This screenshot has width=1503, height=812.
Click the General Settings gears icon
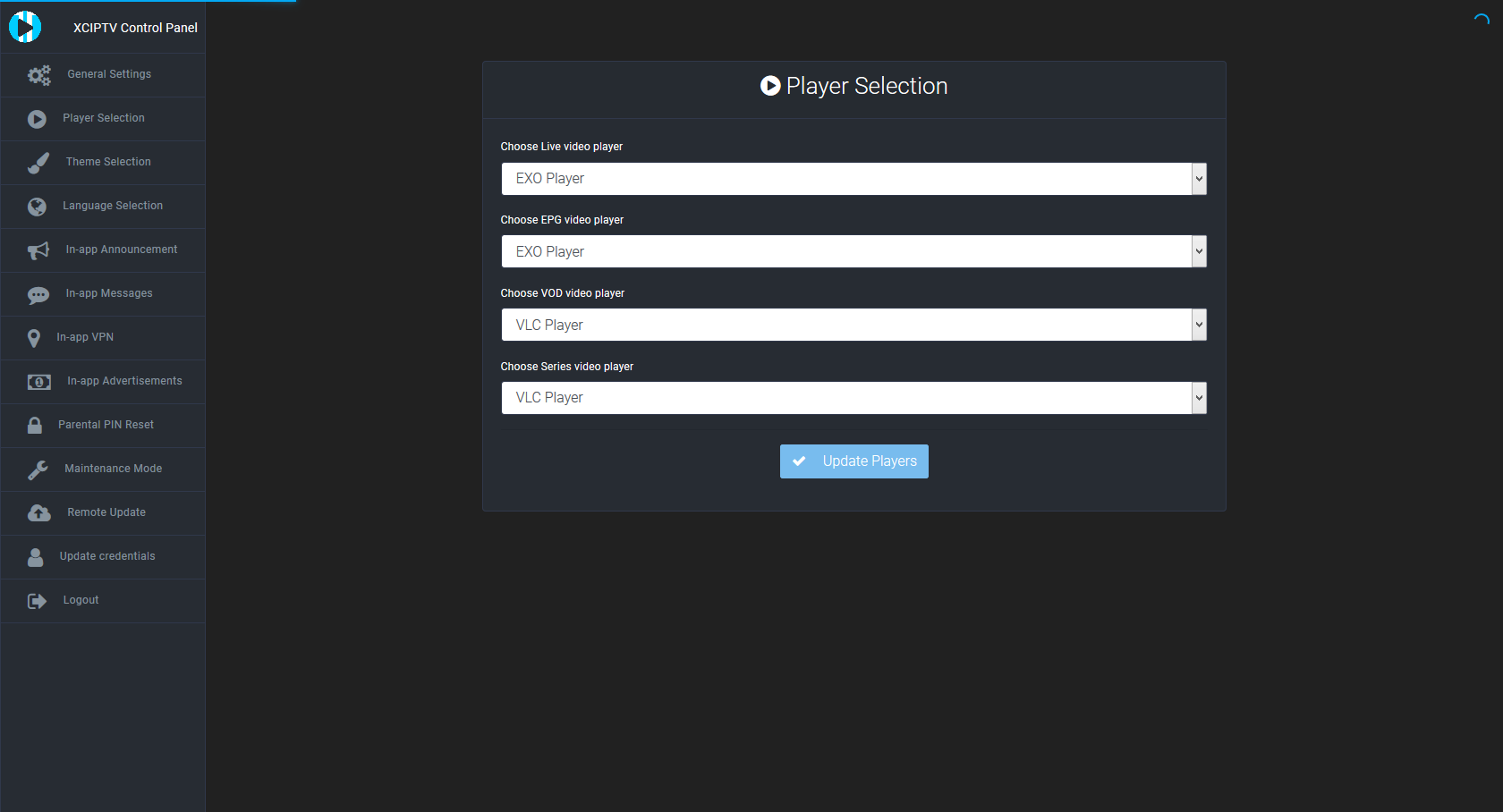point(38,75)
